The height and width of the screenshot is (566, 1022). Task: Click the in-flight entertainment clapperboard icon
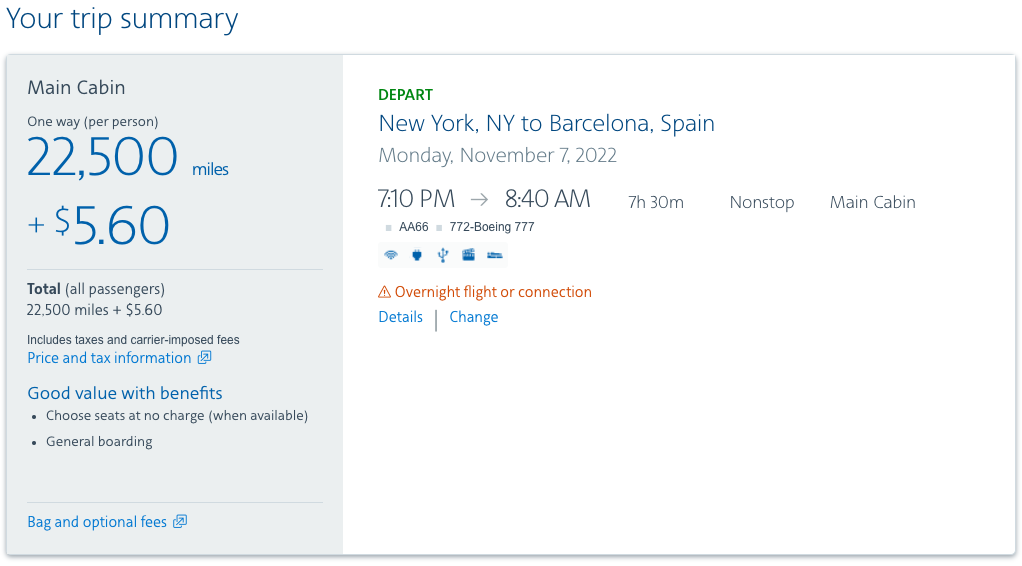468,255
